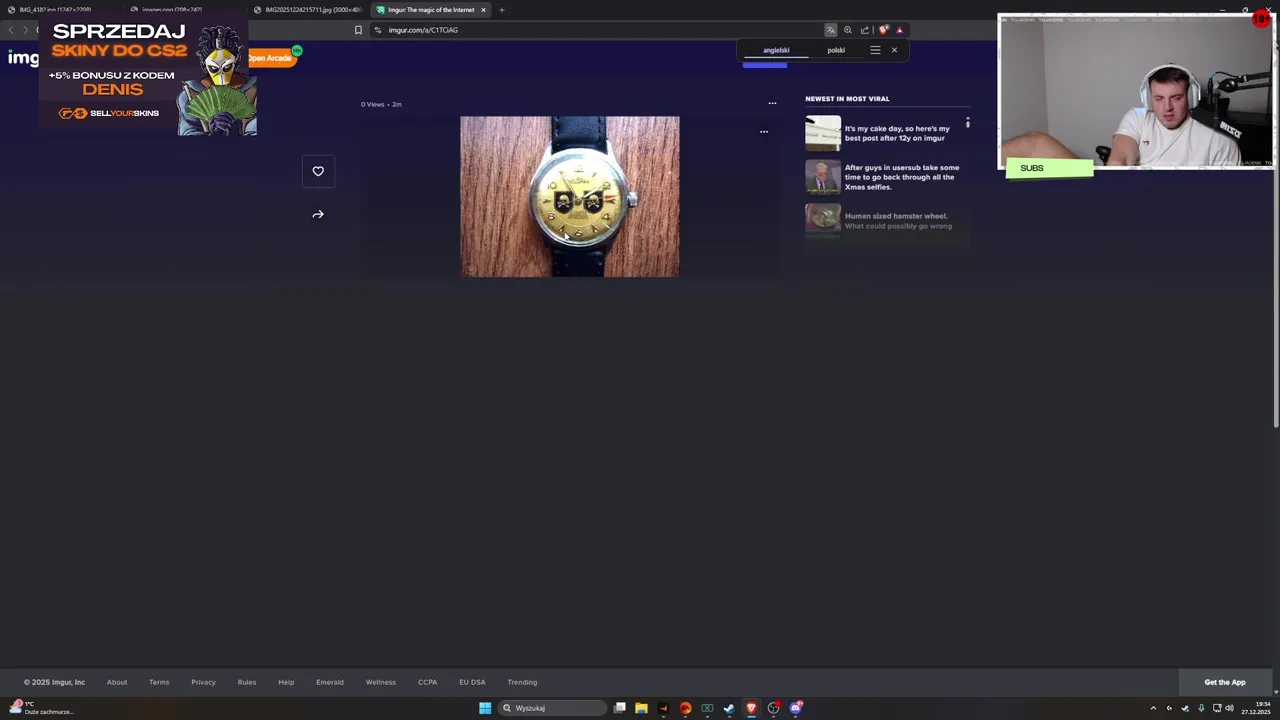Select angielski tab in translate popup

776,50
